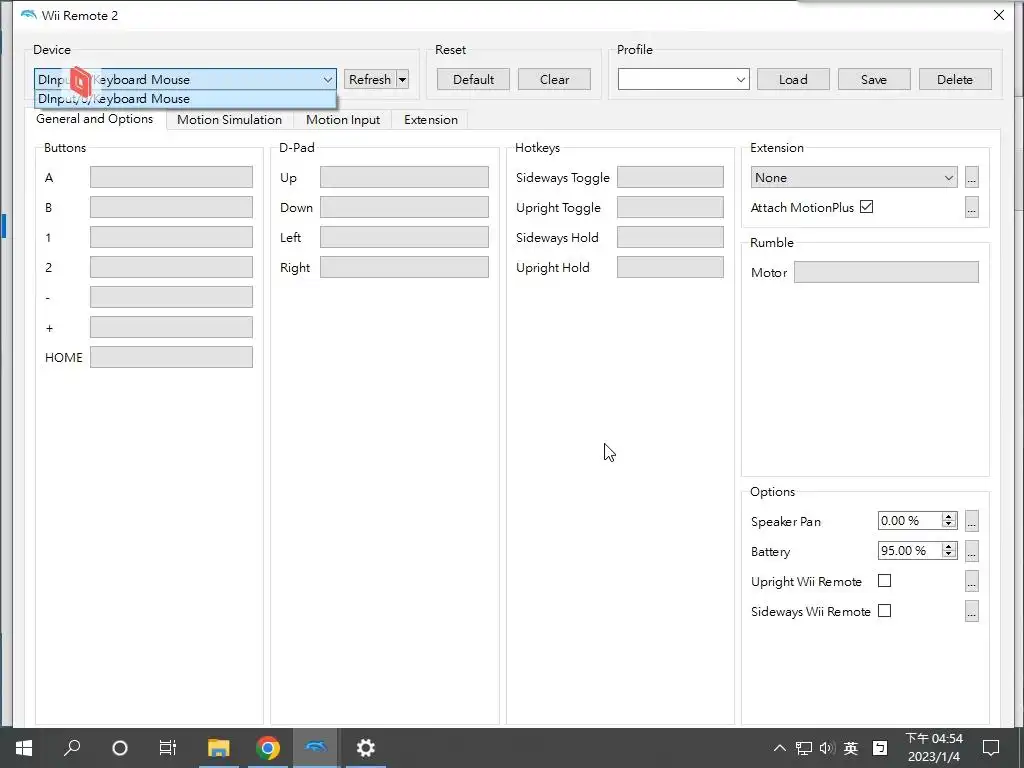The width and height of the screenshot is (1024, 768).
Task: Open Refresh button dropdown arrow
Action: (403, 80)
